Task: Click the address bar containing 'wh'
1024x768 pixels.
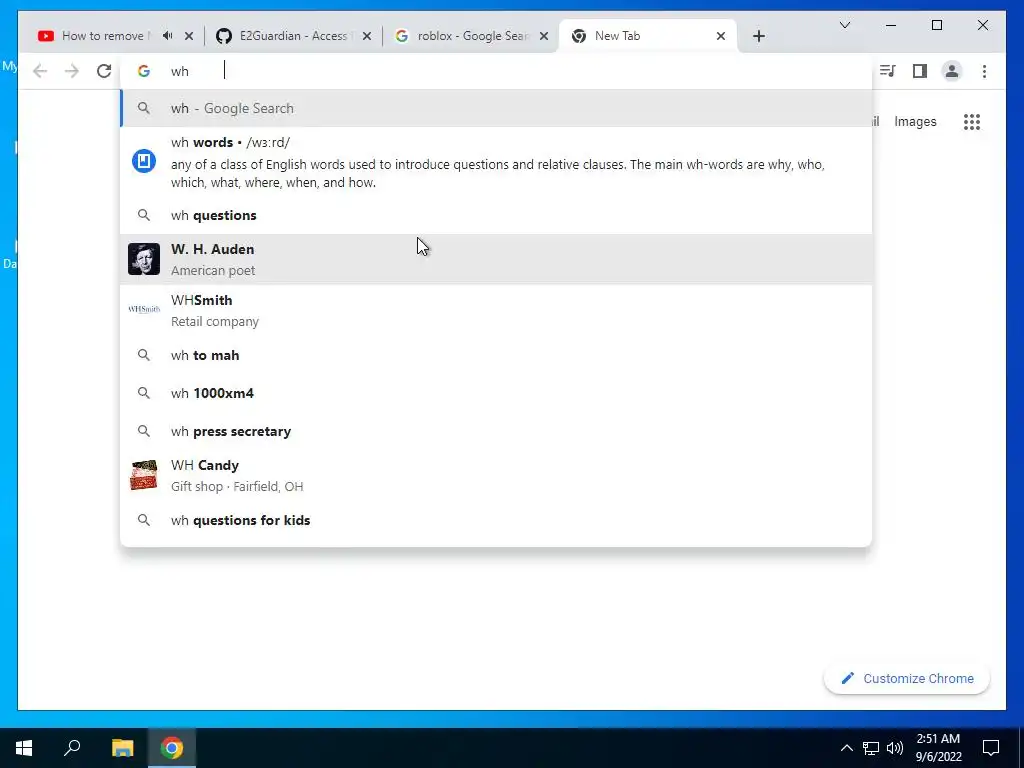Action: coord(496,71)
